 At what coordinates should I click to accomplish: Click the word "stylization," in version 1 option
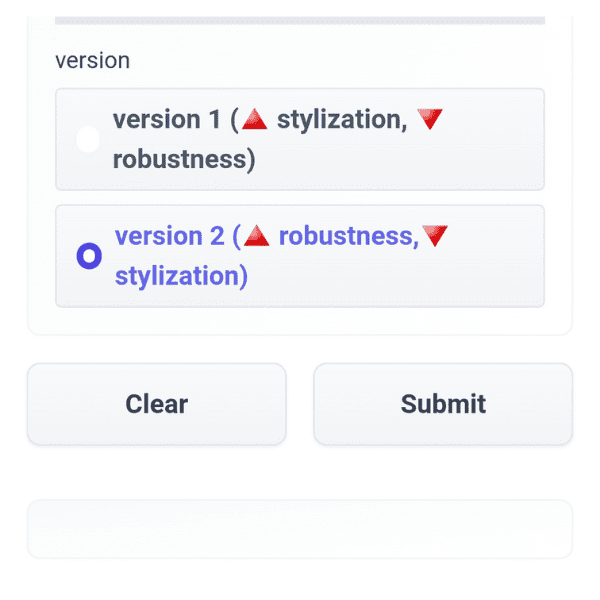pyautogui.click(x=340, y=120)
